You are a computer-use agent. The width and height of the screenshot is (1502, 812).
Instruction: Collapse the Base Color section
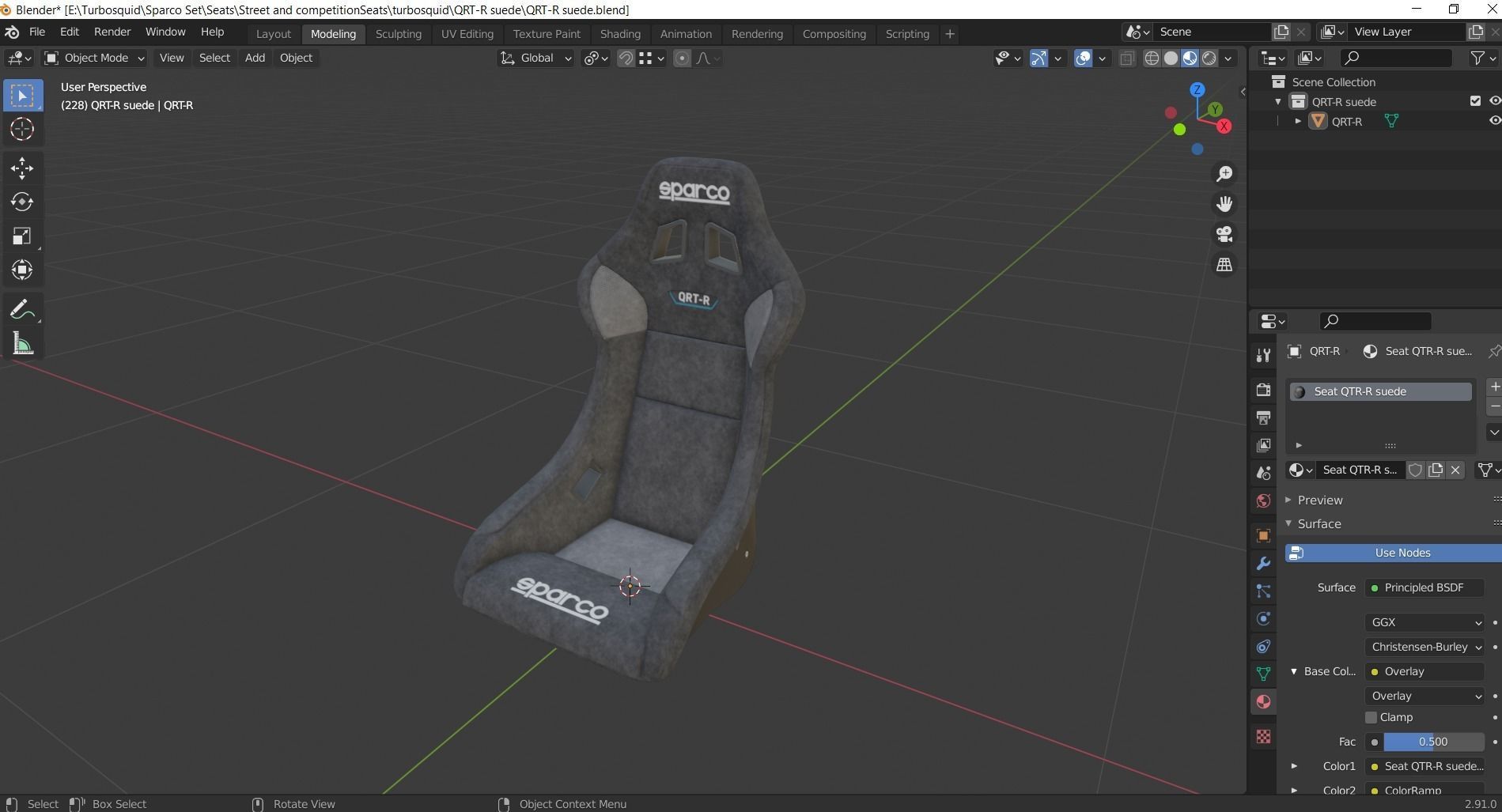pyautogui.click(x=1294, y=671)
